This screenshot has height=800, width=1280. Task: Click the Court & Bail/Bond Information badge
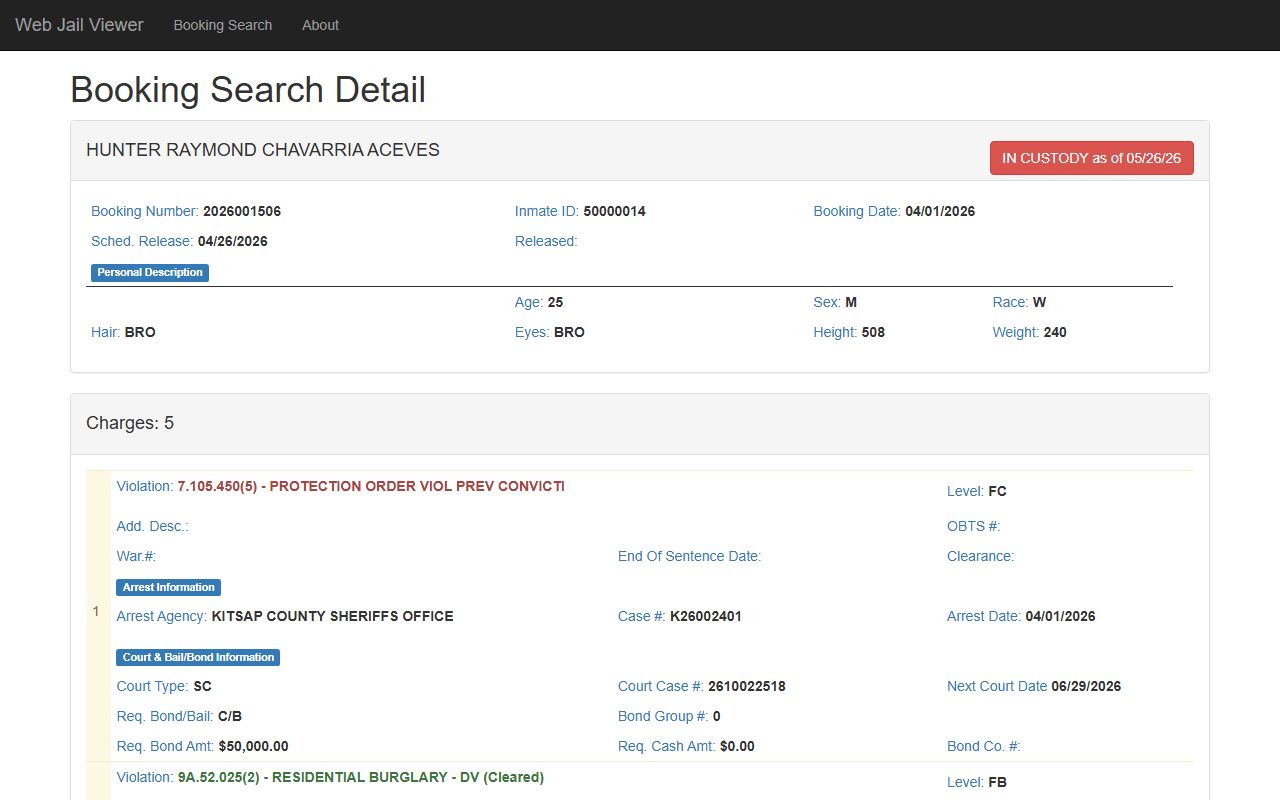198,657
